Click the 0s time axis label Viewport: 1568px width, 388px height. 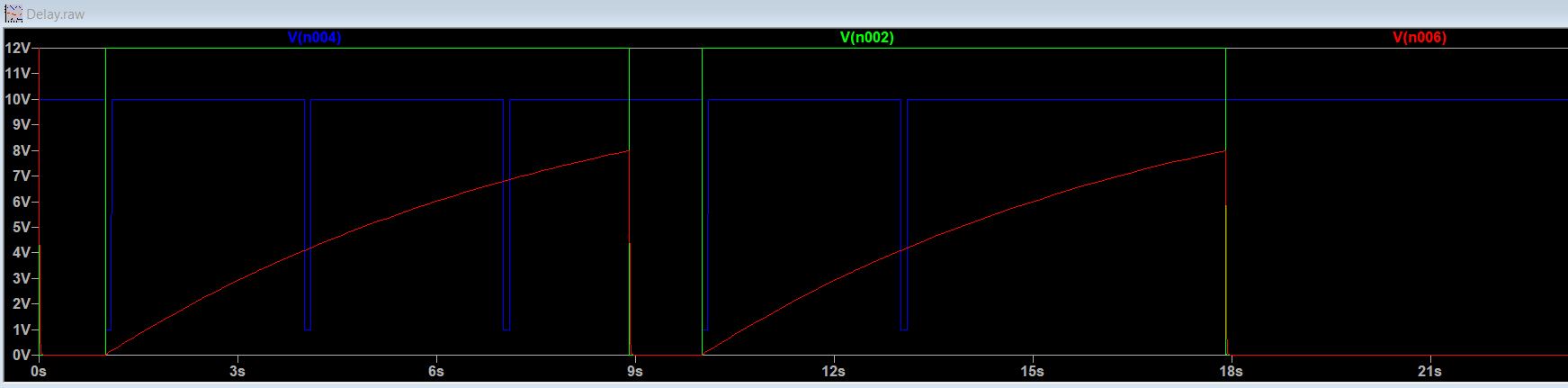coord(39,371)
